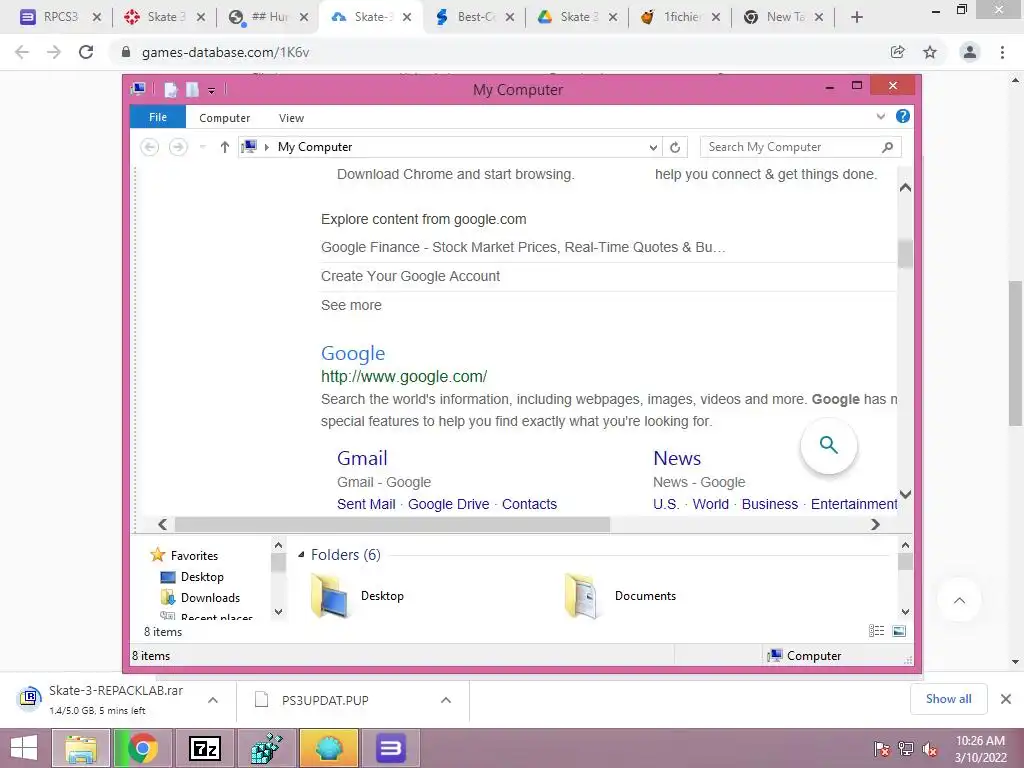This screenshot has width=1024, height=768.
Task: Open the address bar history dropdown
Action: coord(653,148)
